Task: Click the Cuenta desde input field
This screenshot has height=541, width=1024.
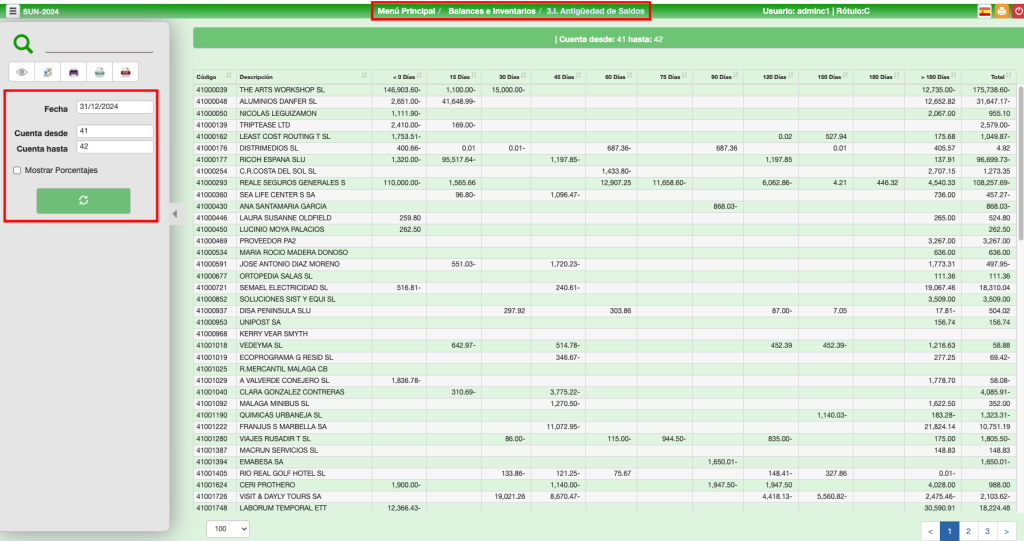Action: point(114,131)
